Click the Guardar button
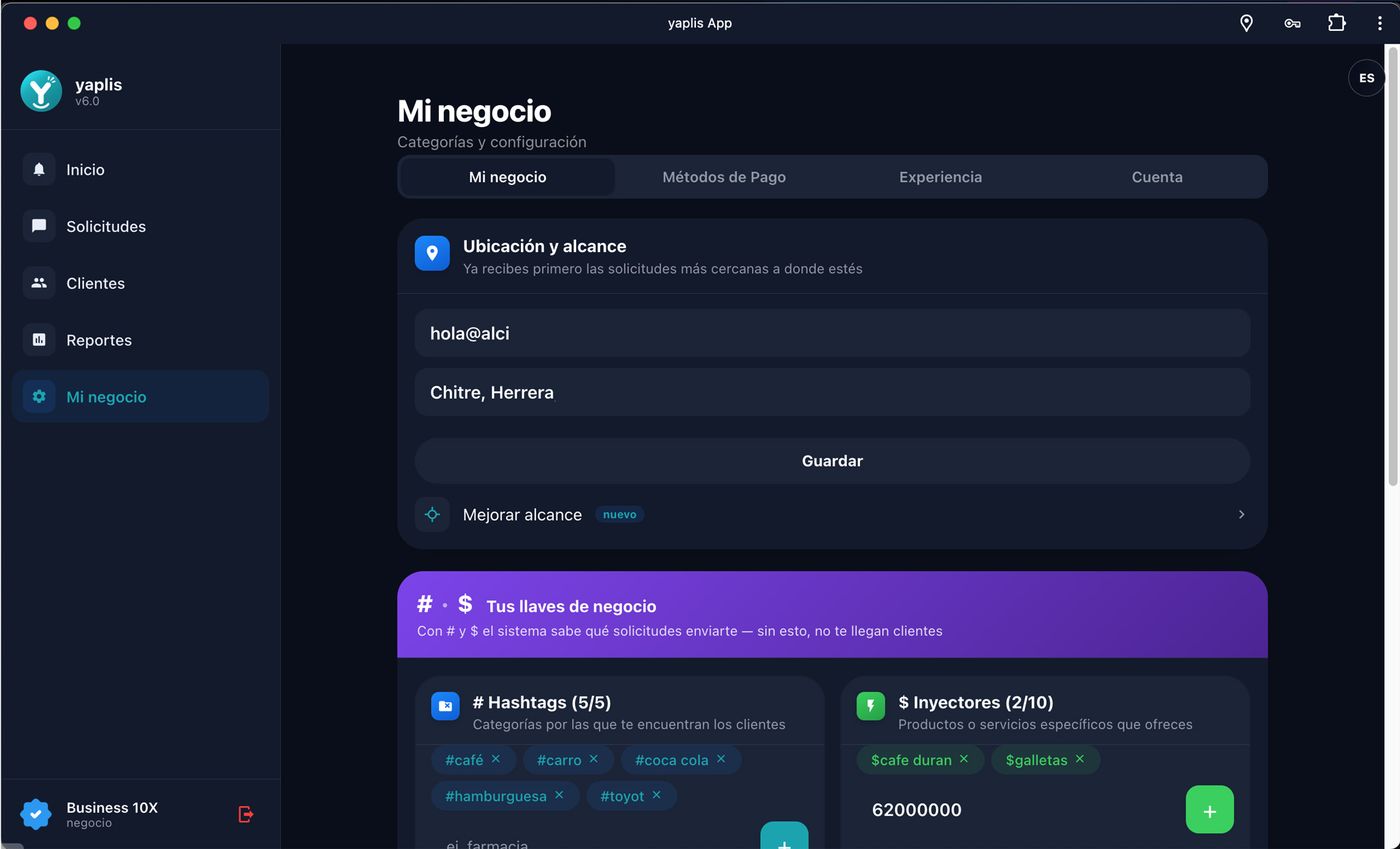1400x849 pixels. point(832,461)
